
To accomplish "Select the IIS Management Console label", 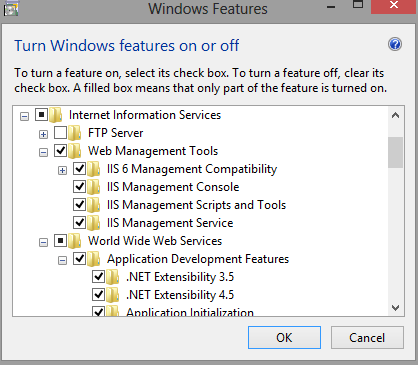I will coord(173,187).
